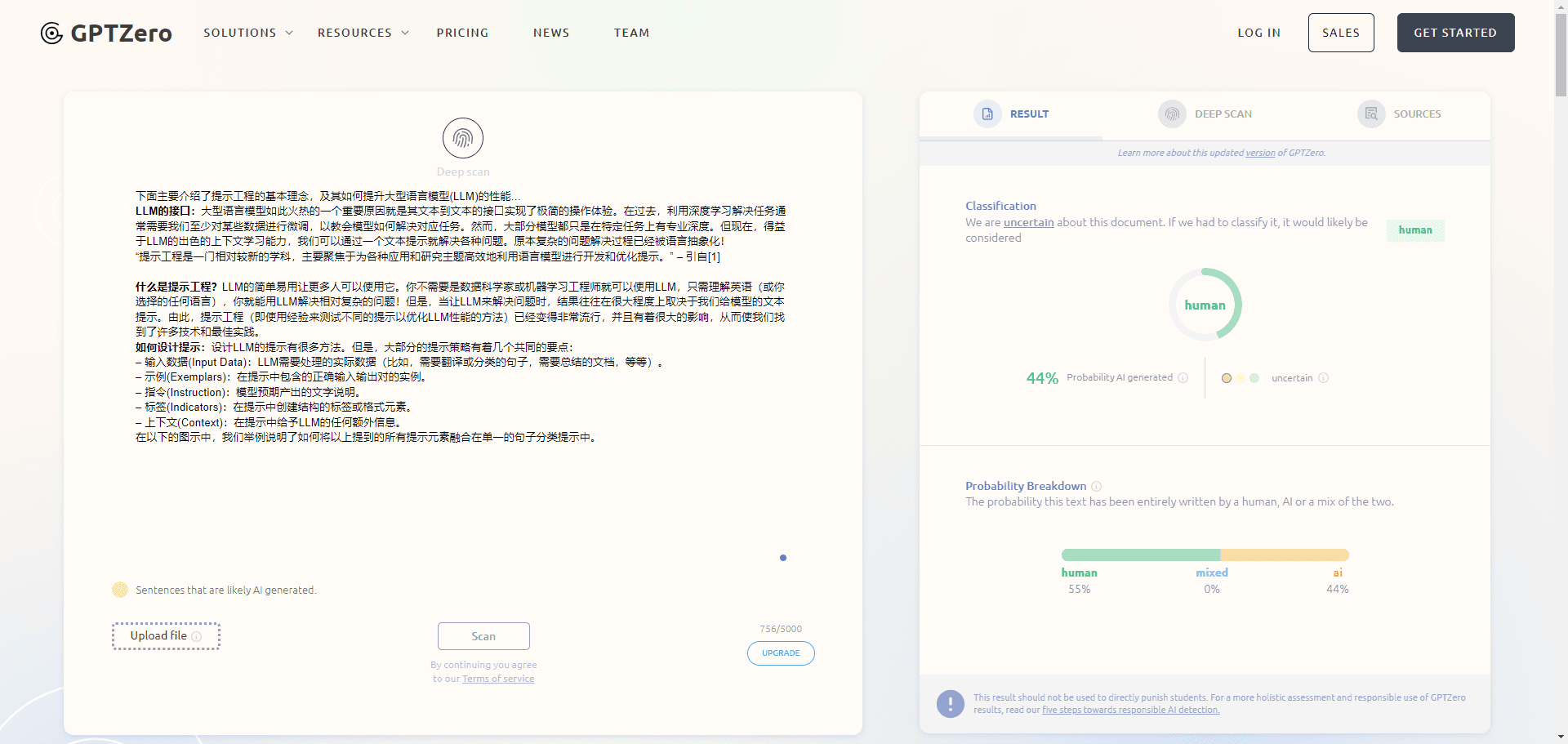Click the Deep scan fingerprint icon
Viewport: 1568px width, 744px height.
pos(463,138)
